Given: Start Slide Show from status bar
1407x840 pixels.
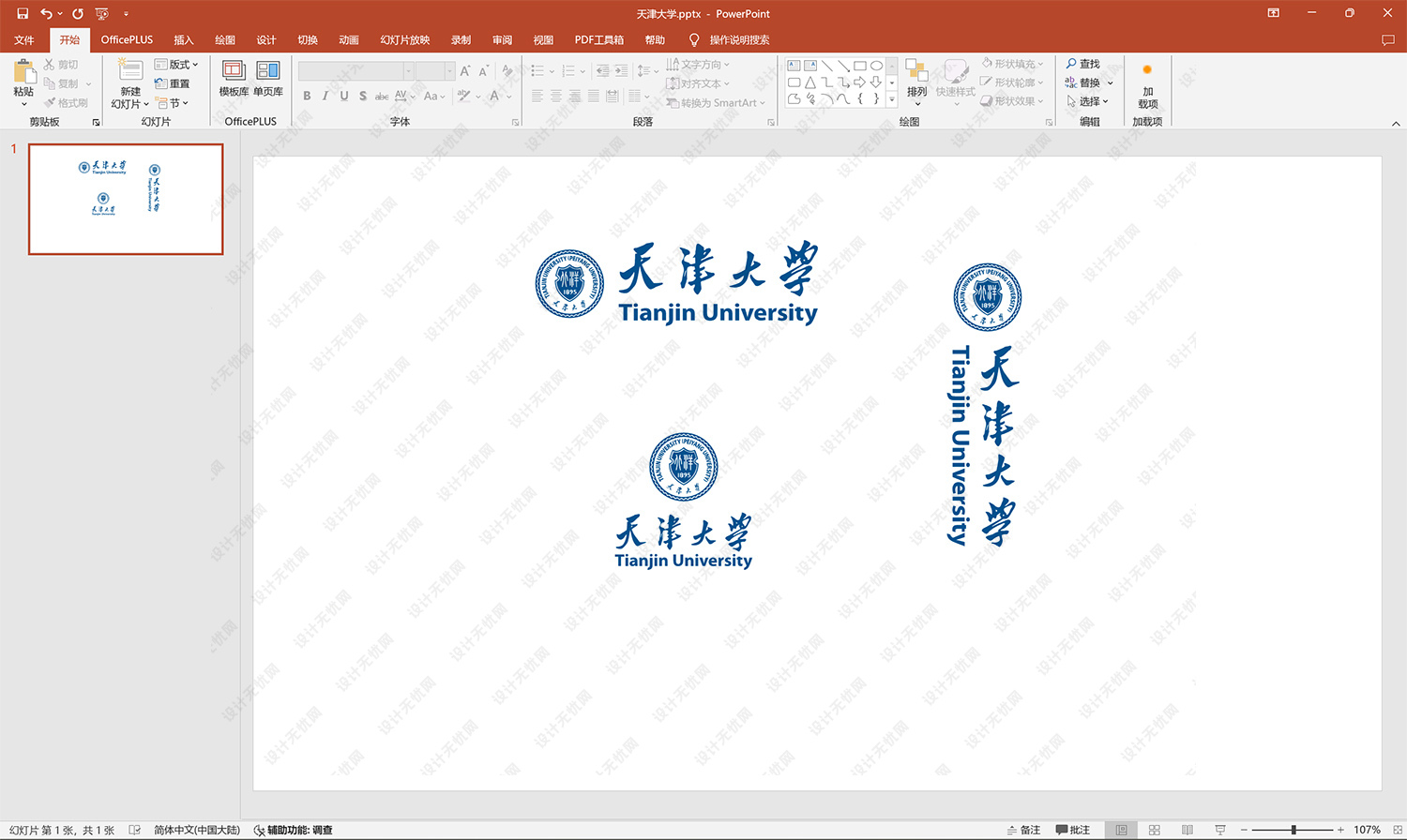Looking at the screenshot, I should [x=1220, y=830].
